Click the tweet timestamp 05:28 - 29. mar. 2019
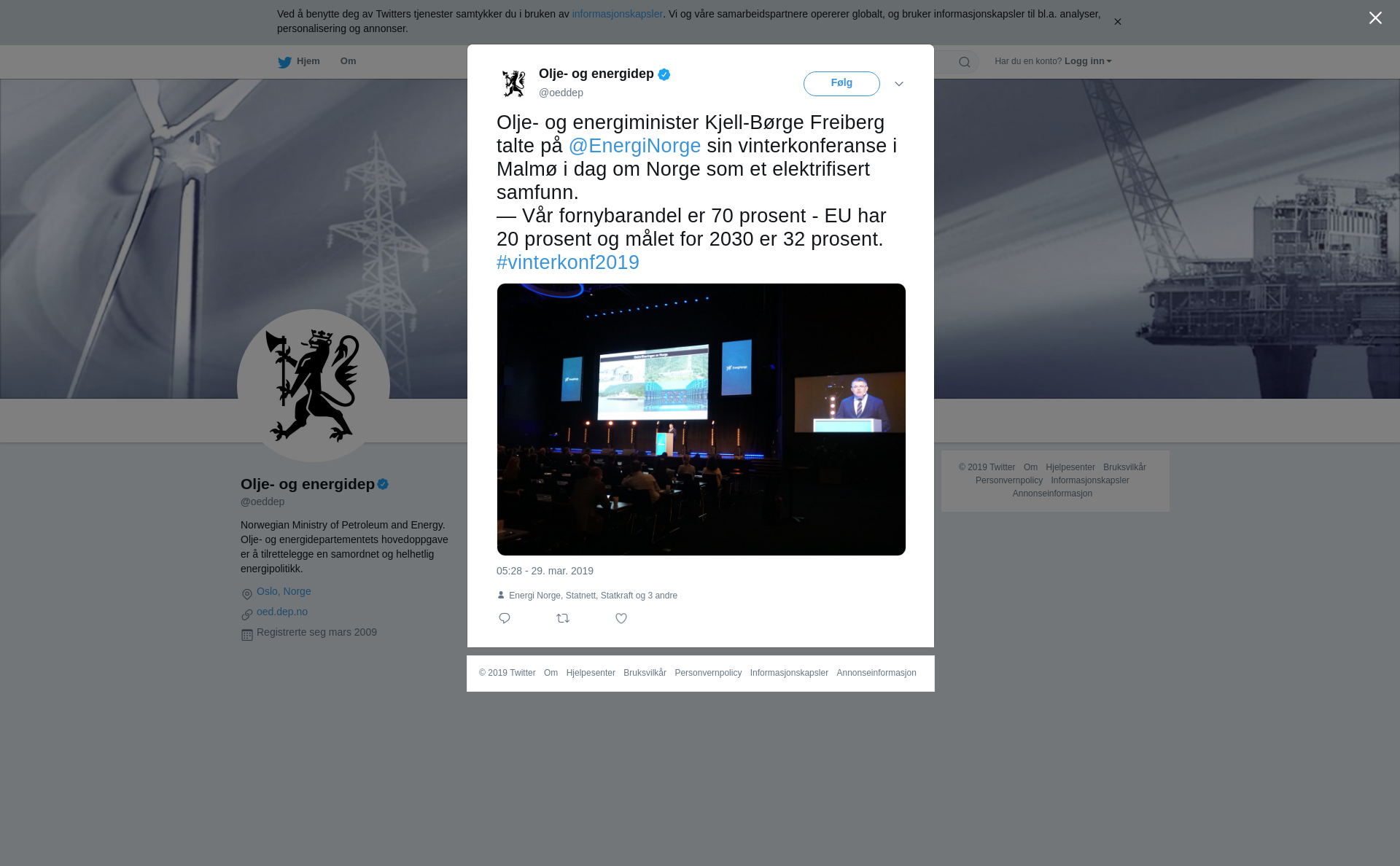This screenshot has height=866, width=1400. (545, 571)
